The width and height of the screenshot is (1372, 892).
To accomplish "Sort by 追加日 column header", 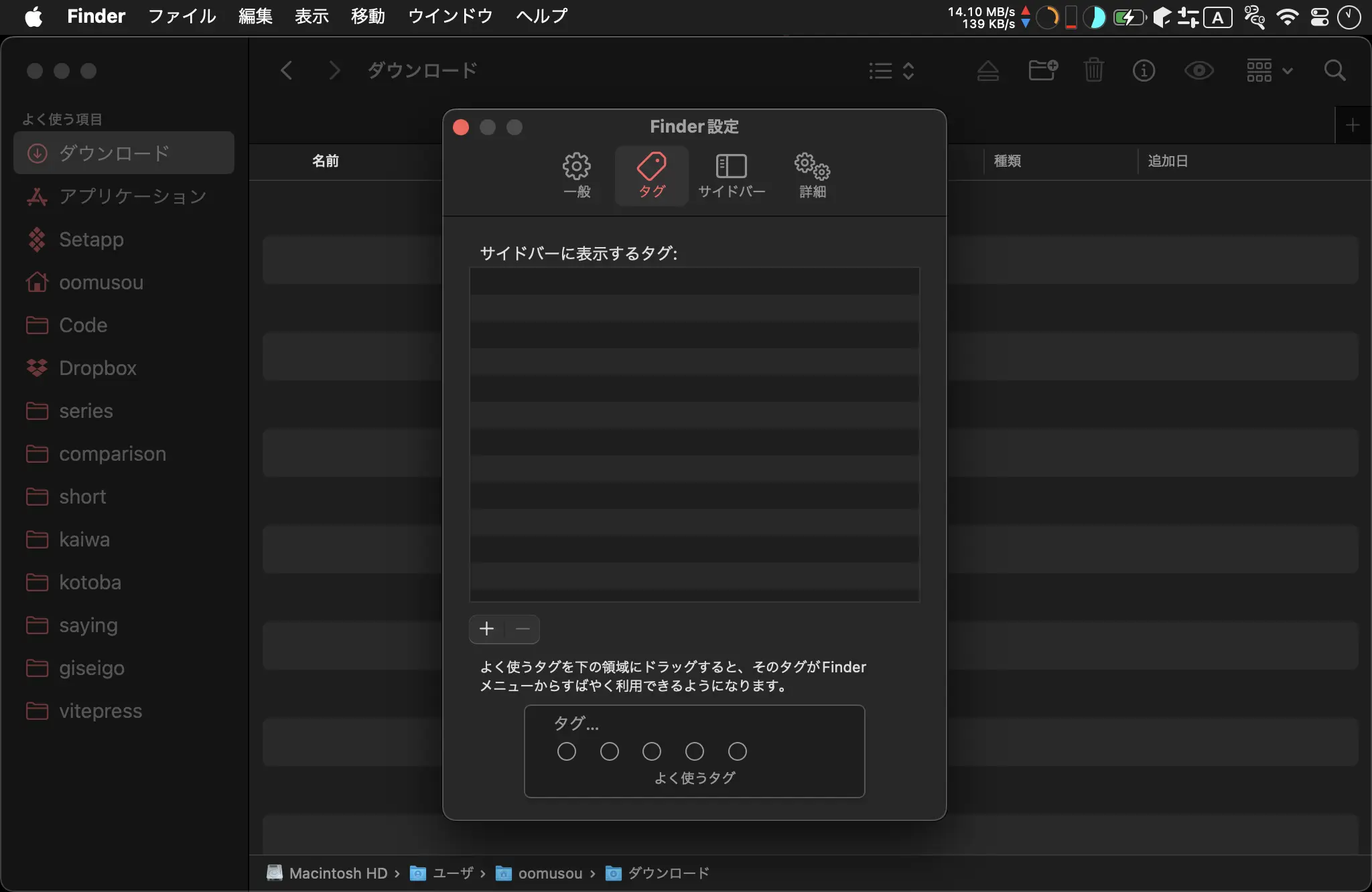I will tap(1168, 161).
